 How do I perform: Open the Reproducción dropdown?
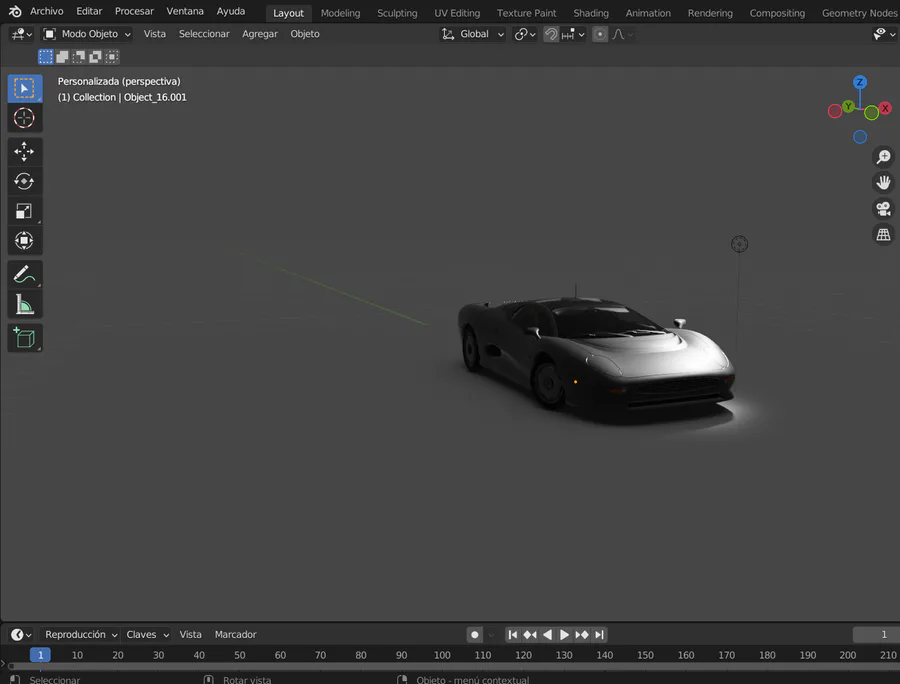tap(81, 635)
